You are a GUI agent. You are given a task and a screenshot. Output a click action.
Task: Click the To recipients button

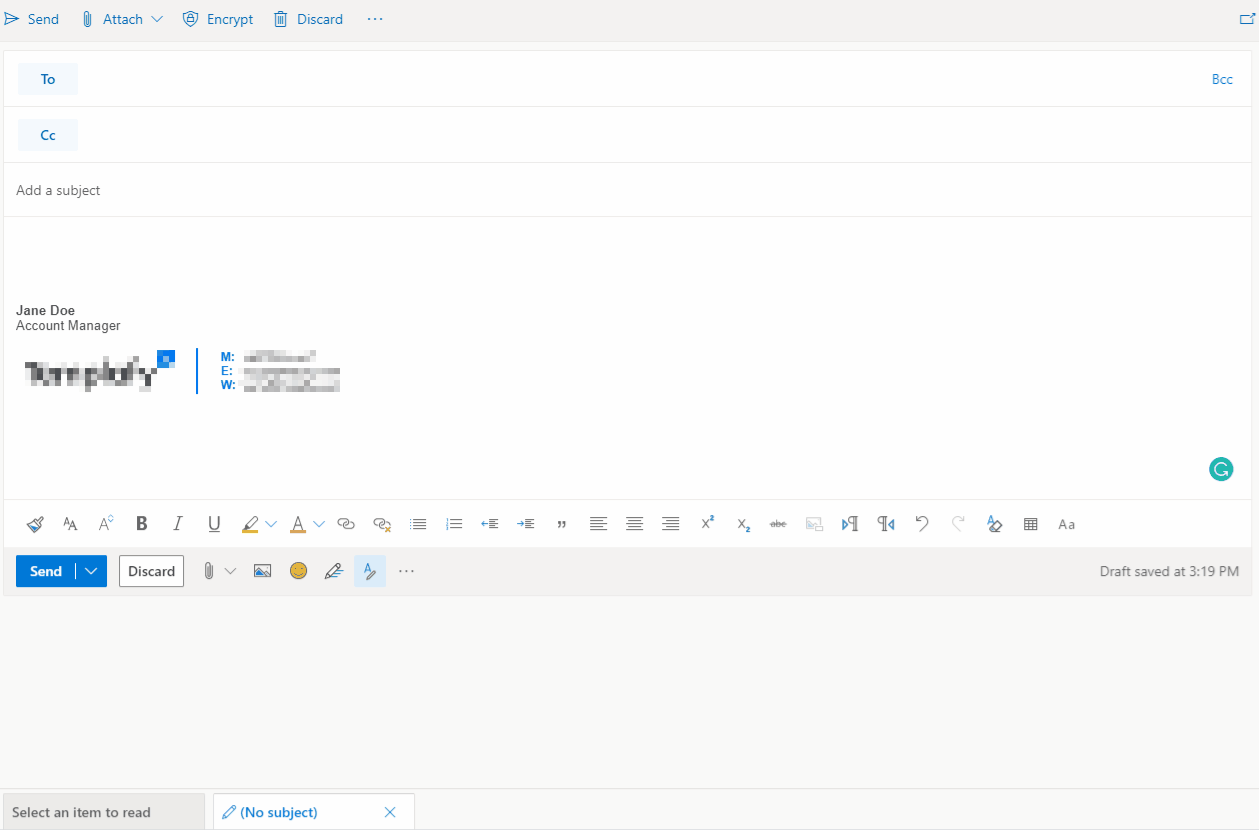click(x=48, y=79)
